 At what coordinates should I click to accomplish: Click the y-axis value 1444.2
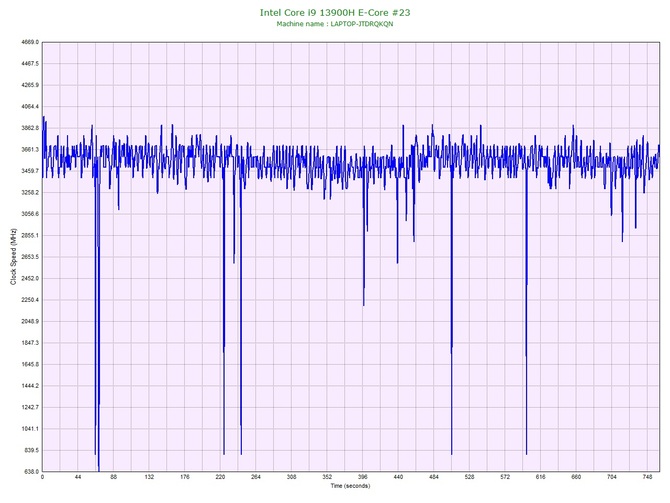pos(30,386)
